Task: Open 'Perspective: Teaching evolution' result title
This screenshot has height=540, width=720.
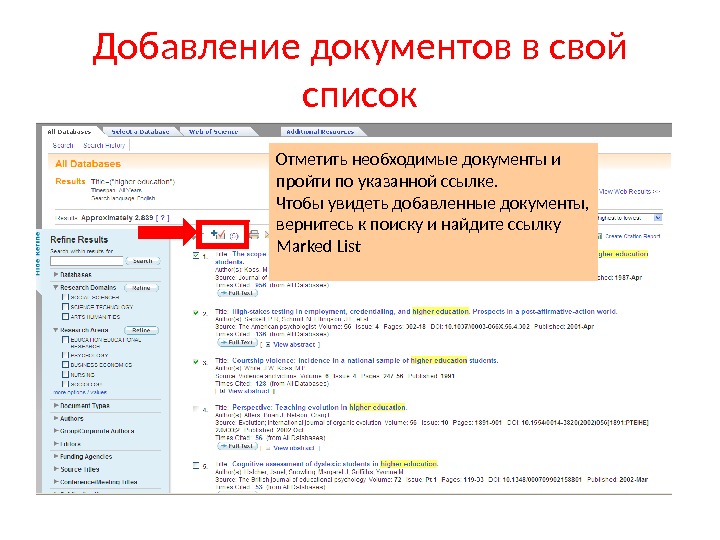Action: point(320,407)
